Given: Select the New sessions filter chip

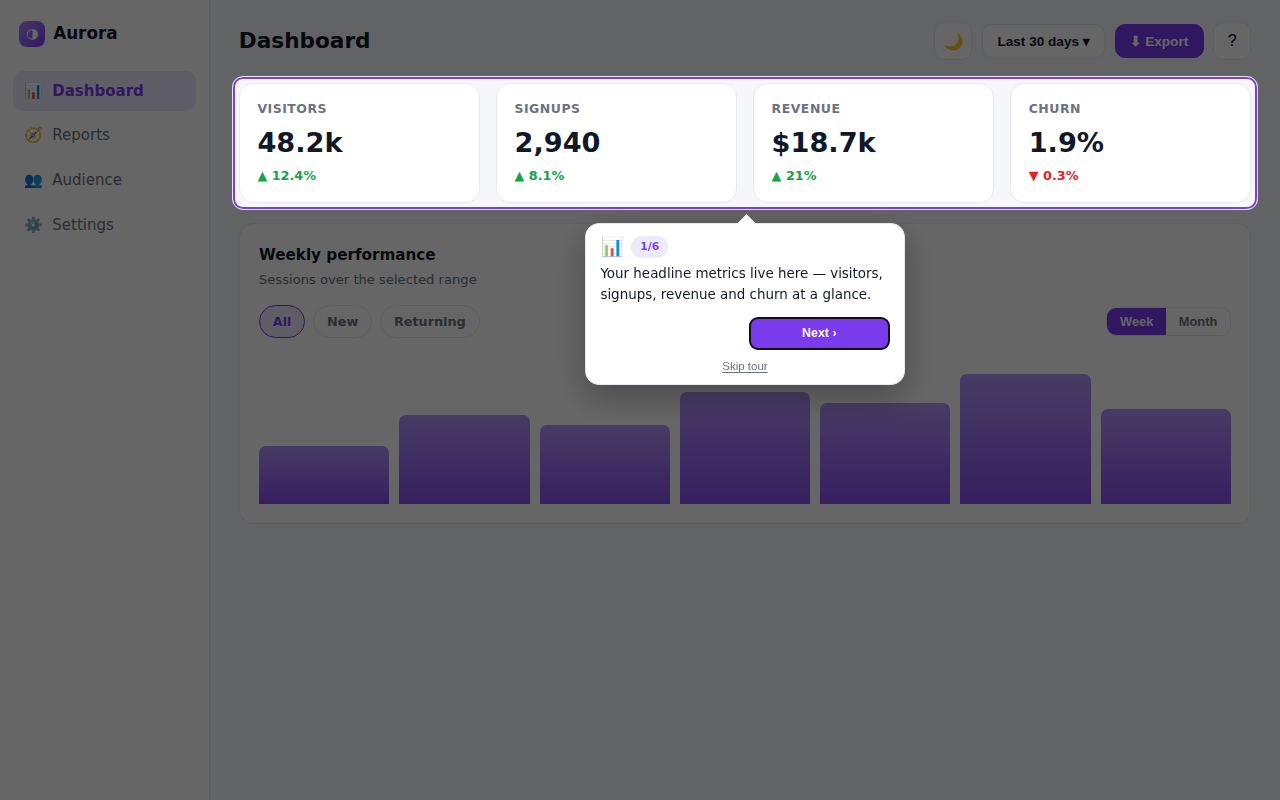Looking at the screenshot, I should (x=342, y=322).
